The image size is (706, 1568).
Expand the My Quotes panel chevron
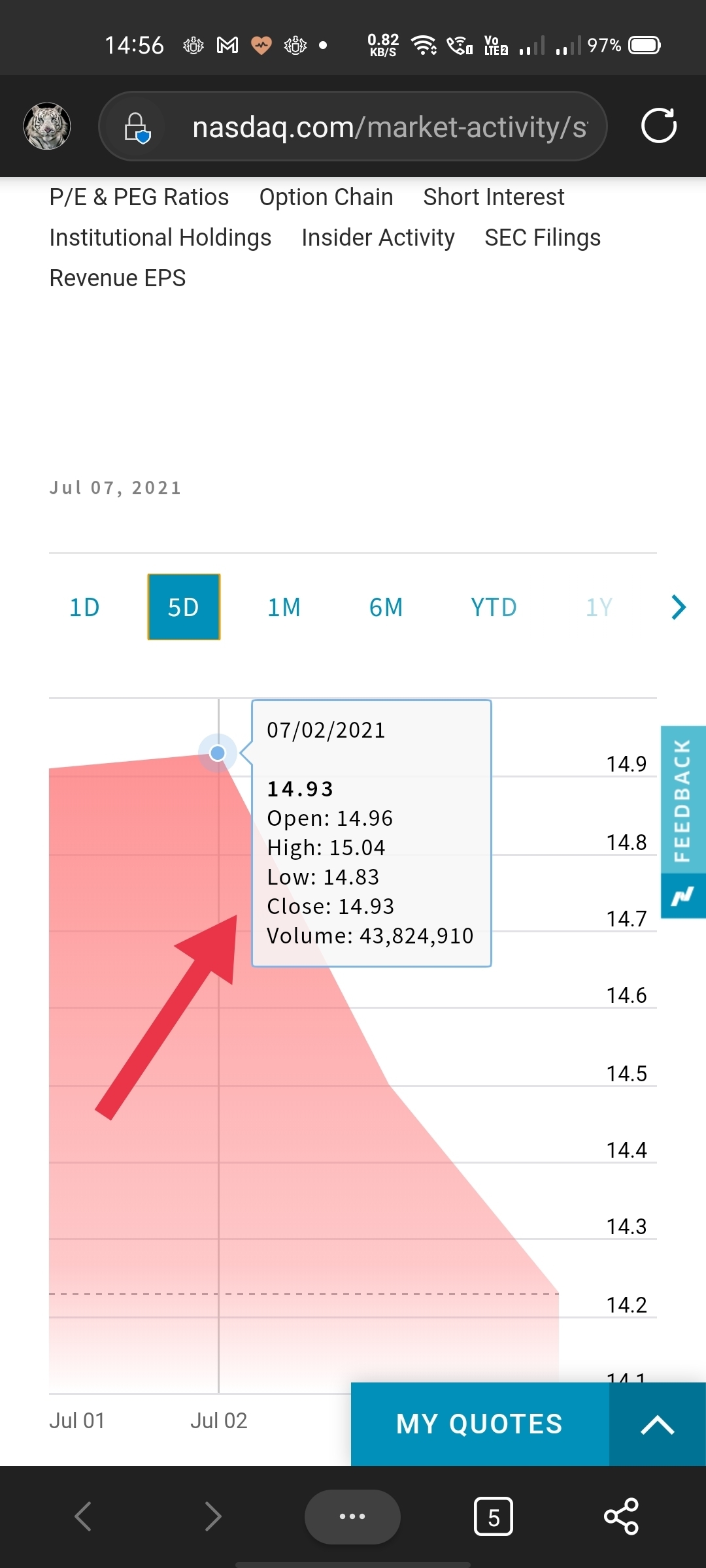657,1424
